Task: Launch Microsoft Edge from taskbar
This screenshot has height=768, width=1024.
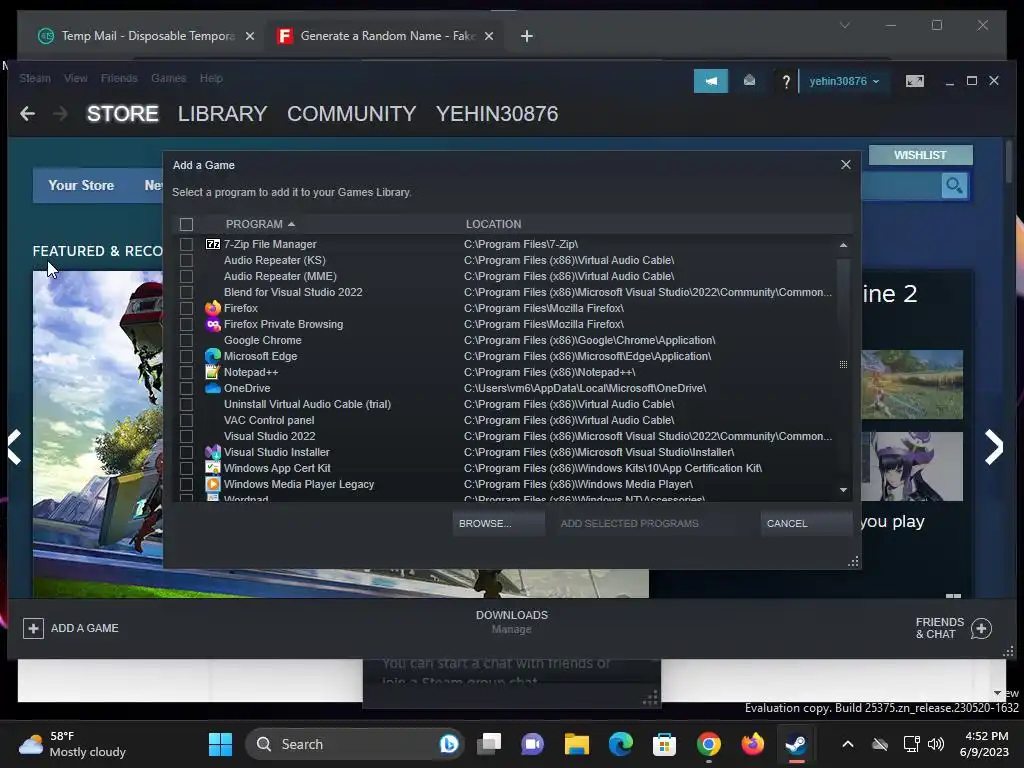Action: click(x=620, y=744)
